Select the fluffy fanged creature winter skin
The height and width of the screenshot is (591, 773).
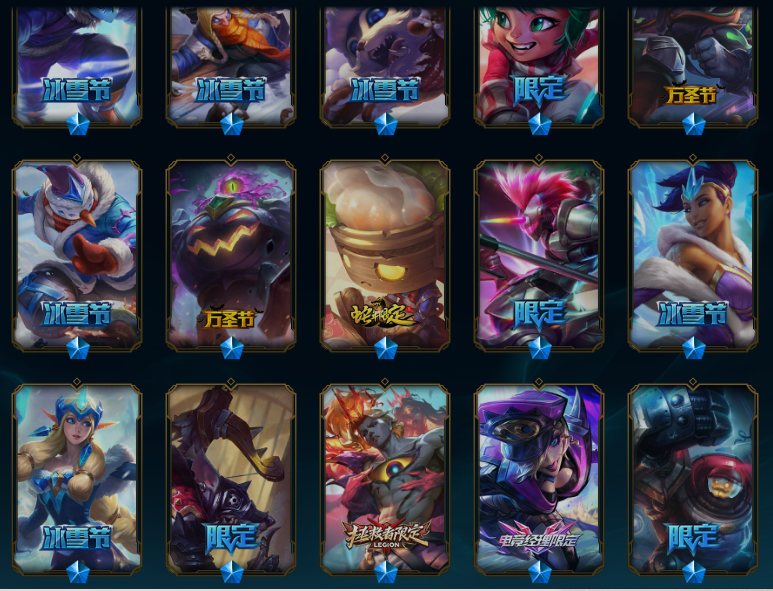pos(385,65)
